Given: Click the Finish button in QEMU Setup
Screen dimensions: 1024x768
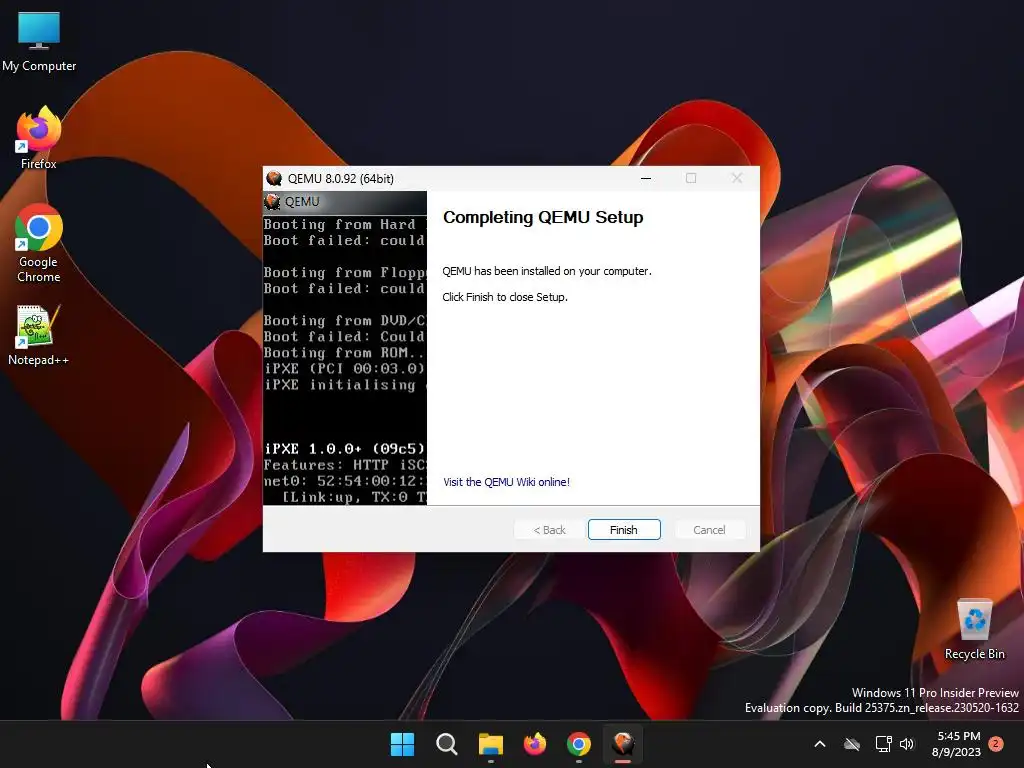Looking at the screenshot, I should pos(624,530).
